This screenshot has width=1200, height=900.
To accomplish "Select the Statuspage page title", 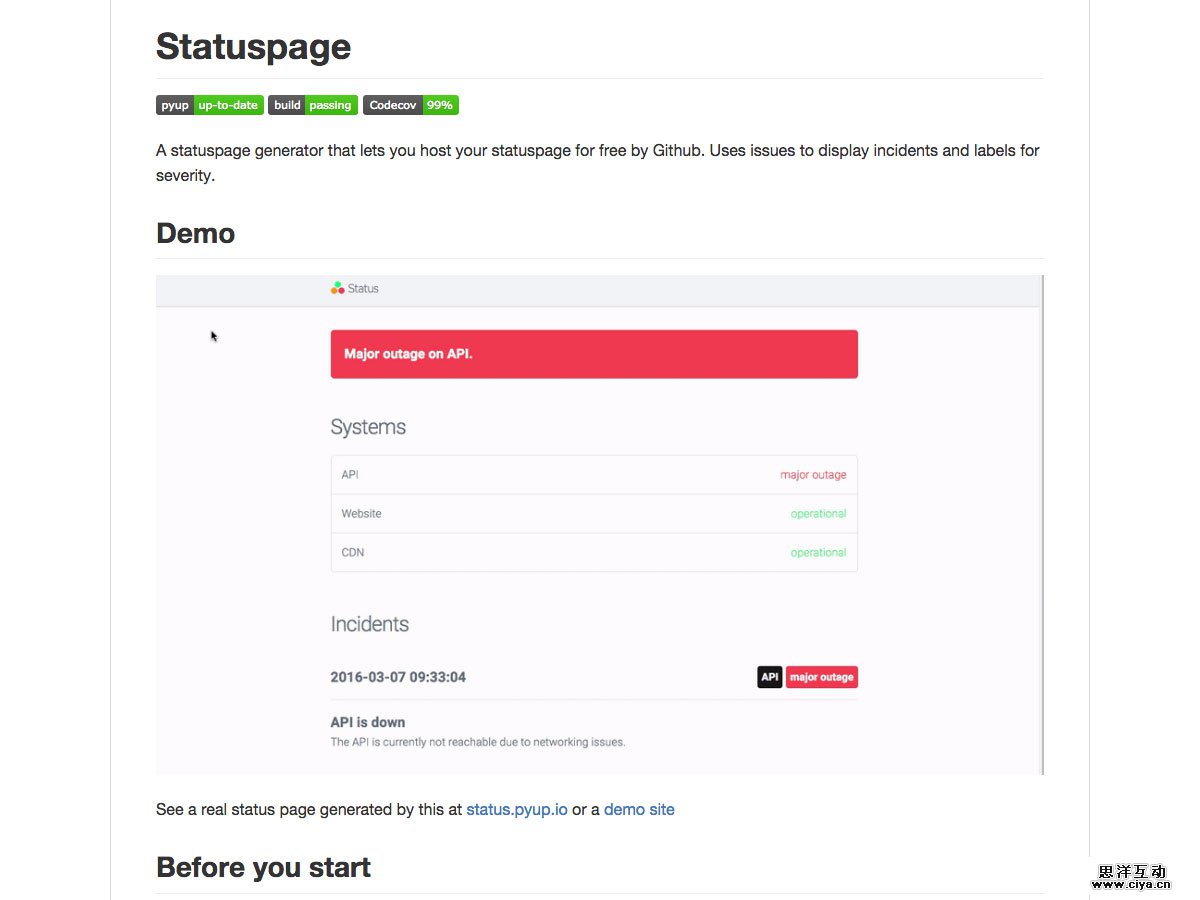I will (x=253, y=46).
